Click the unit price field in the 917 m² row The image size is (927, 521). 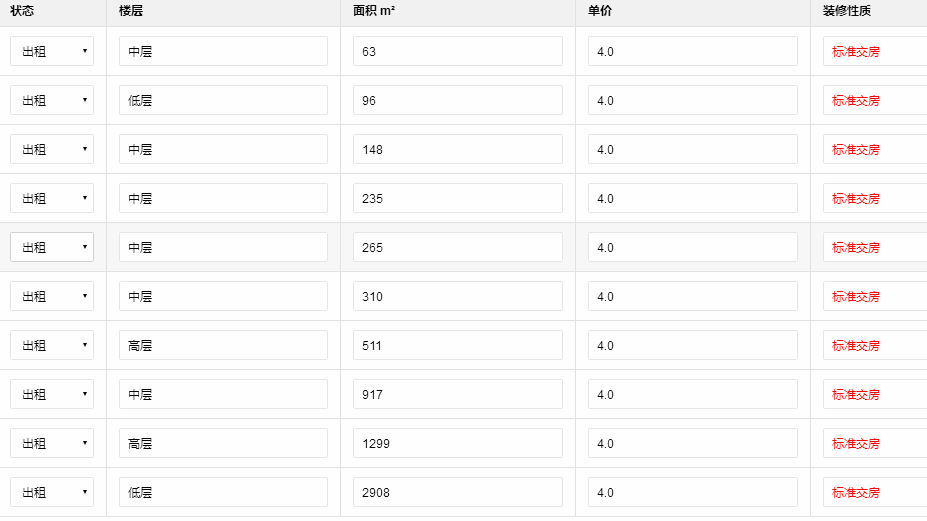(692, 394)
